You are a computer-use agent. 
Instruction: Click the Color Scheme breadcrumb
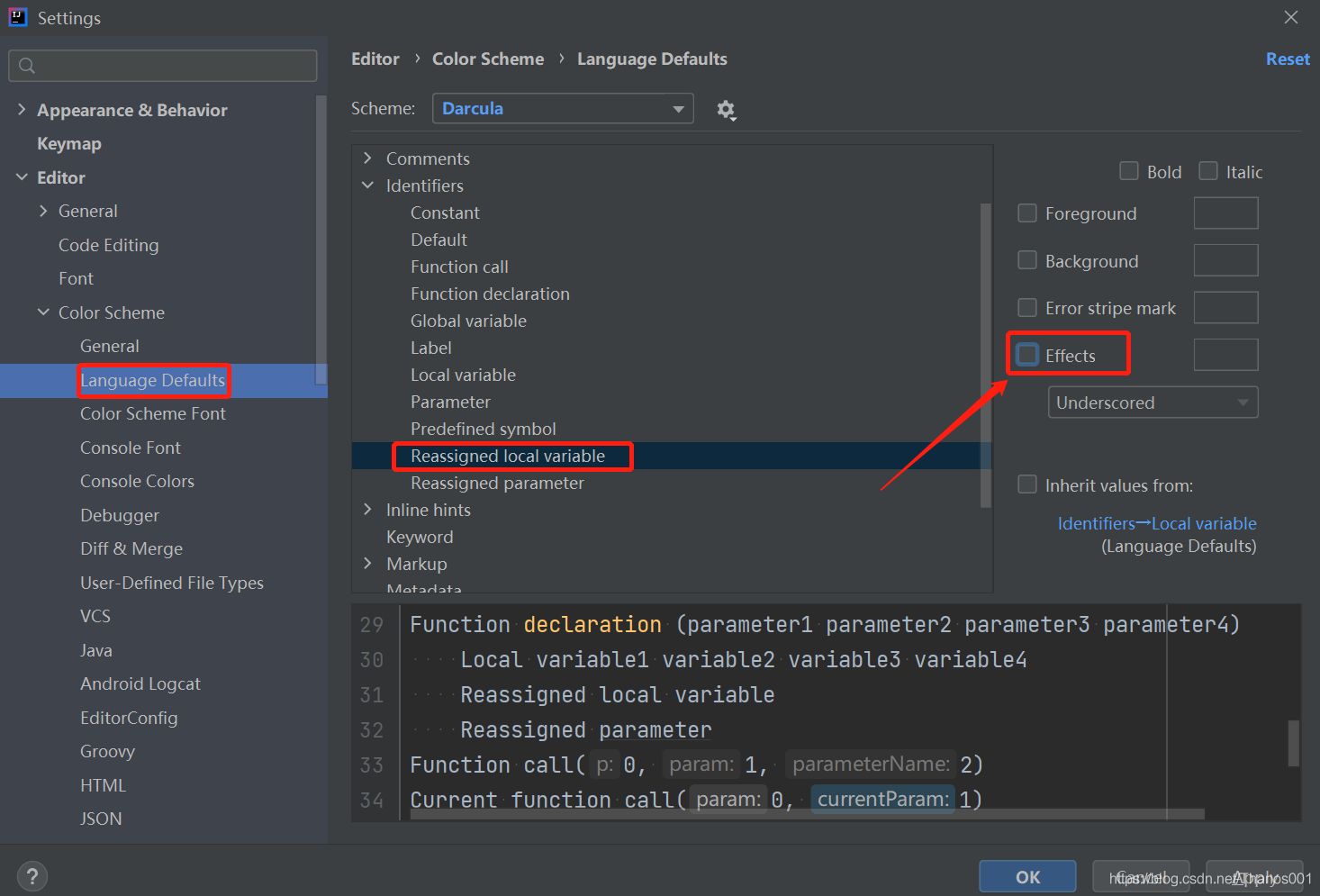[488, 59]
